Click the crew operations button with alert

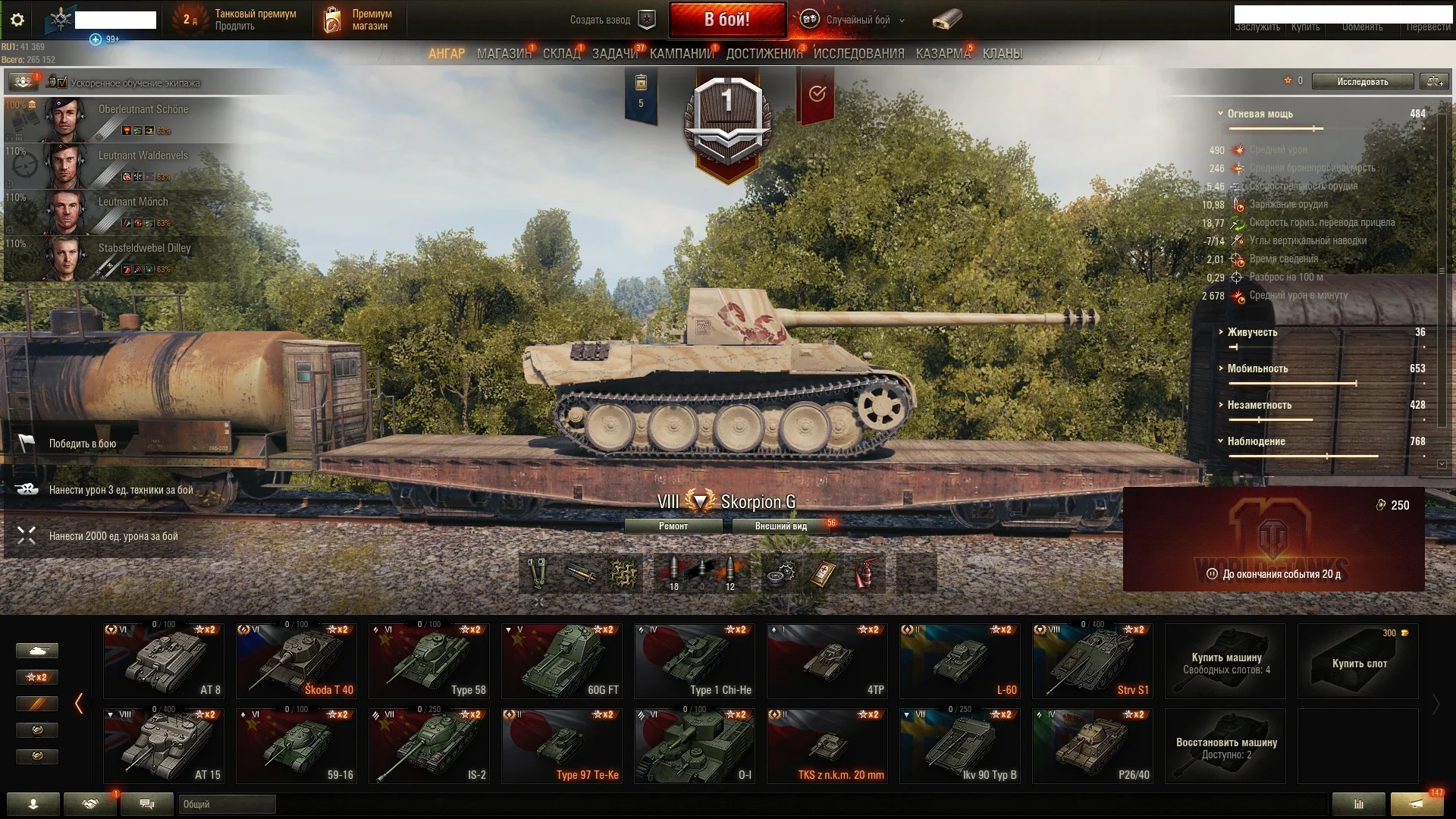tap(24, 81)
